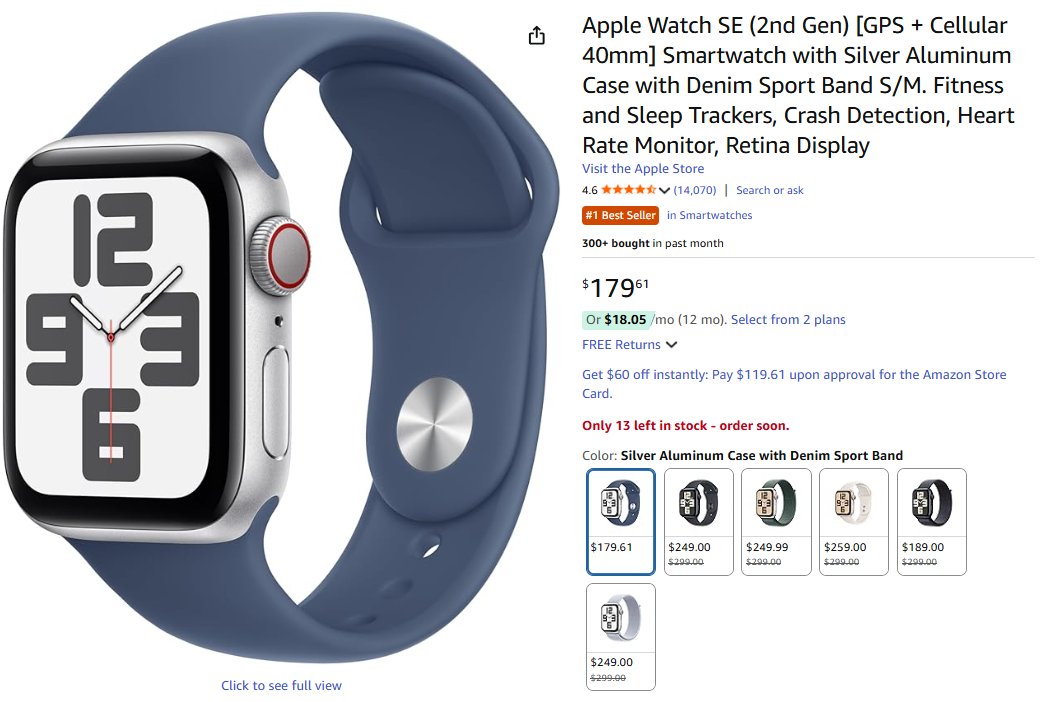Select the starlight band priced $259.00
Viewport: 1051px width, 702px height.
point(854,522)
